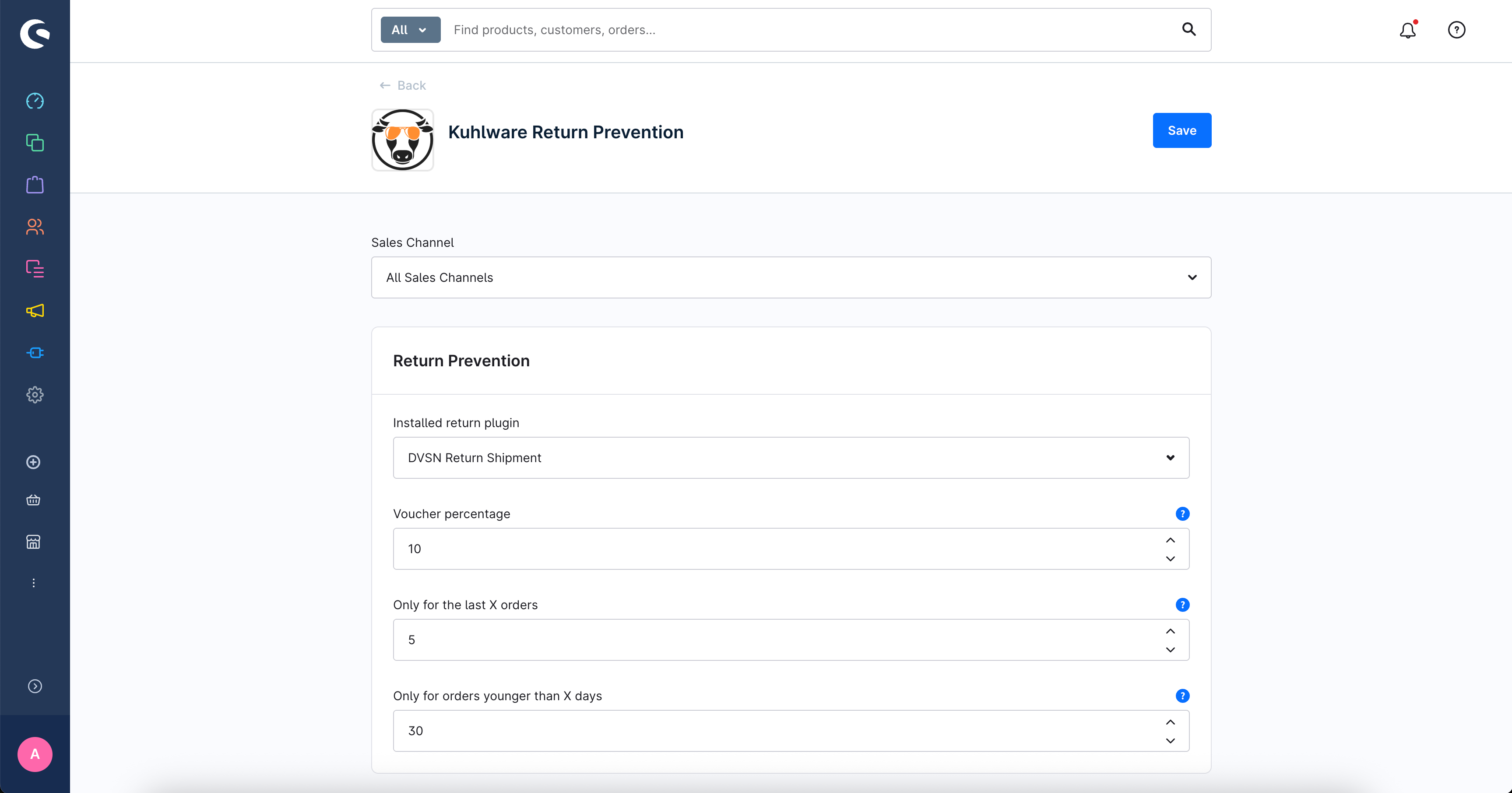Save the plugin configuration
1512x793 pixels.
1181,130
